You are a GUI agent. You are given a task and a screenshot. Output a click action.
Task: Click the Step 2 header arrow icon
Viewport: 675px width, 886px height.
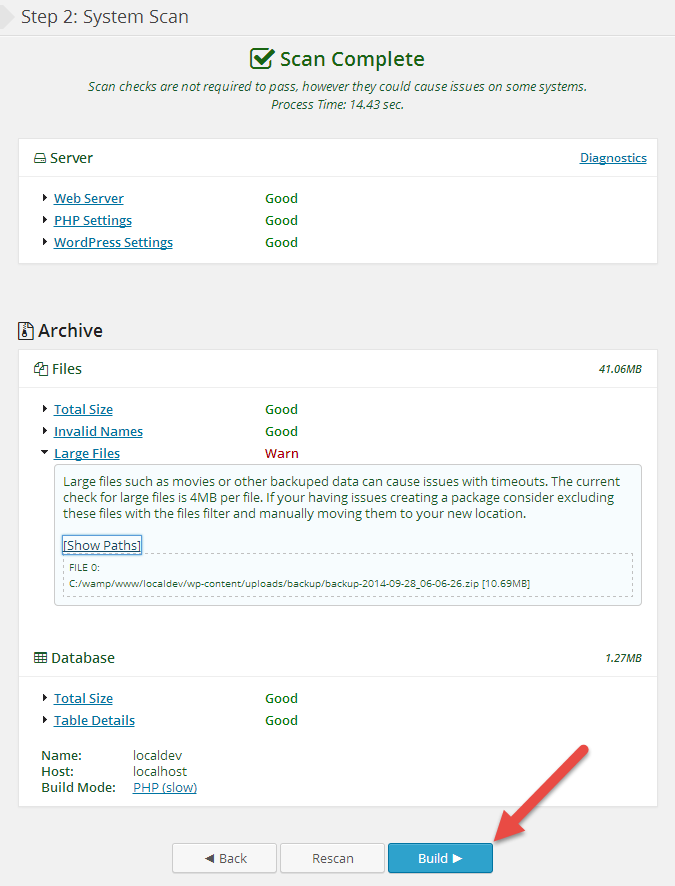click(7, 17)
